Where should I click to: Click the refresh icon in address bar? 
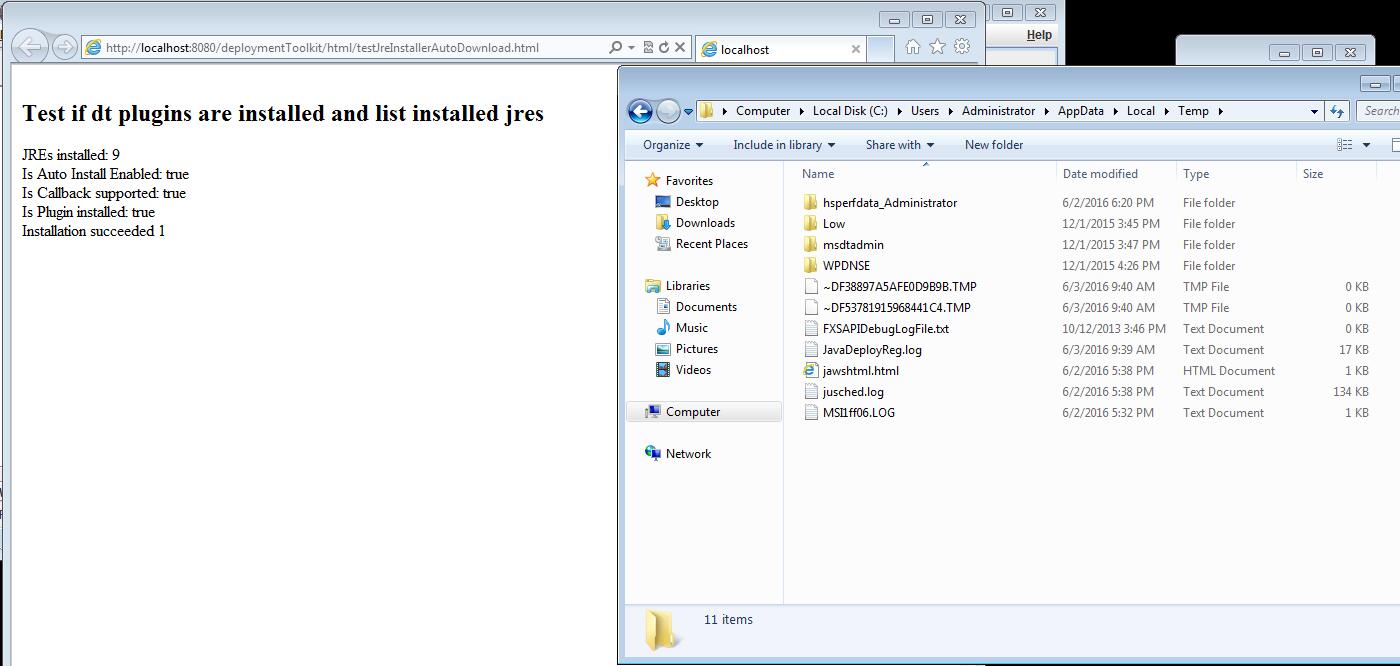(664, 47)
